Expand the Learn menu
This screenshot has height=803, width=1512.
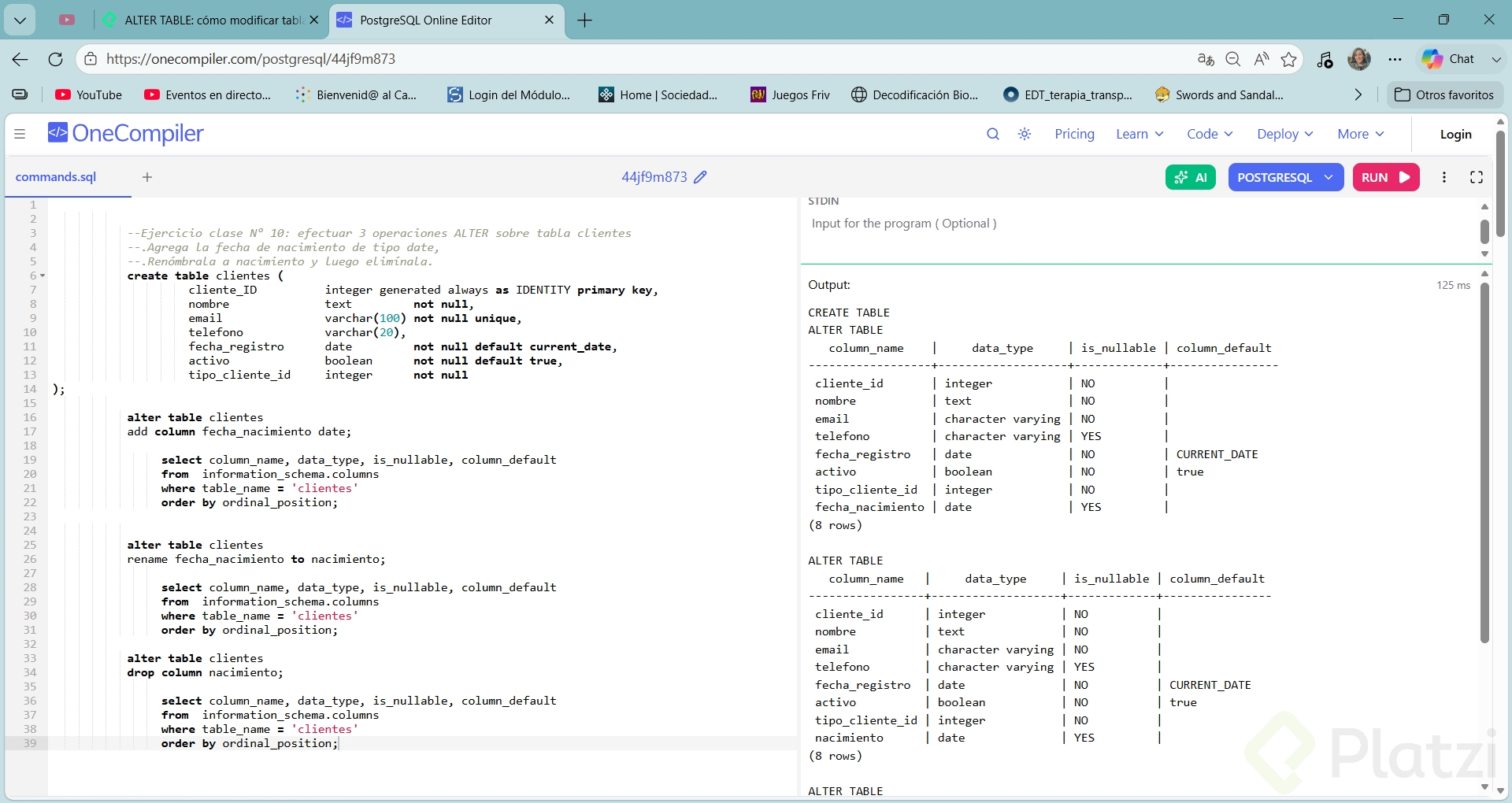coord(1140,134)
